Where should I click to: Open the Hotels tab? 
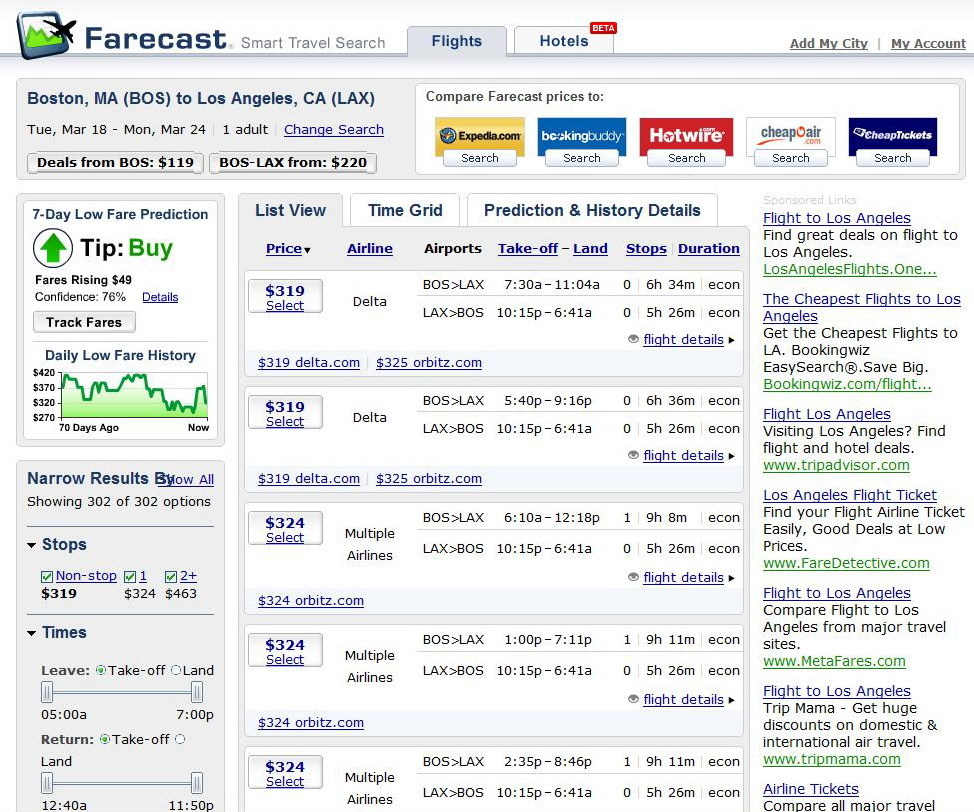click(564, 41)
